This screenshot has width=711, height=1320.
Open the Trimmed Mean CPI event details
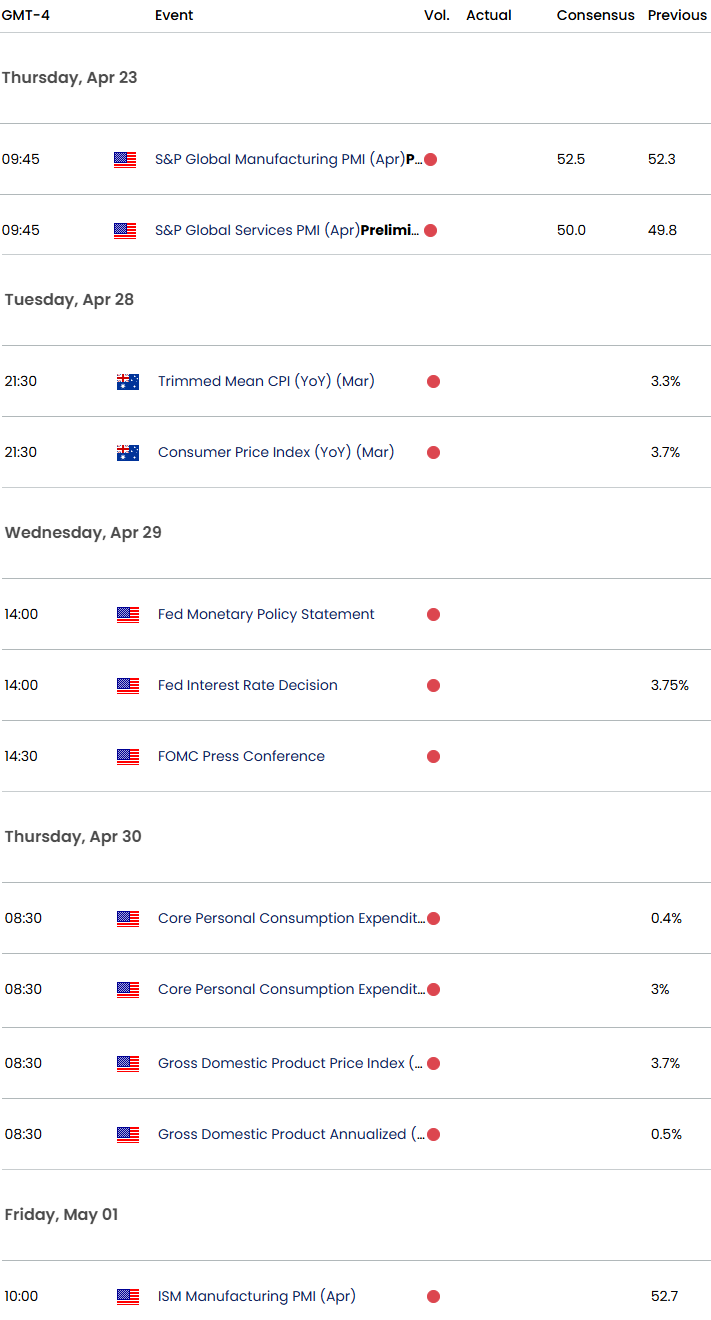pos(265,381)
